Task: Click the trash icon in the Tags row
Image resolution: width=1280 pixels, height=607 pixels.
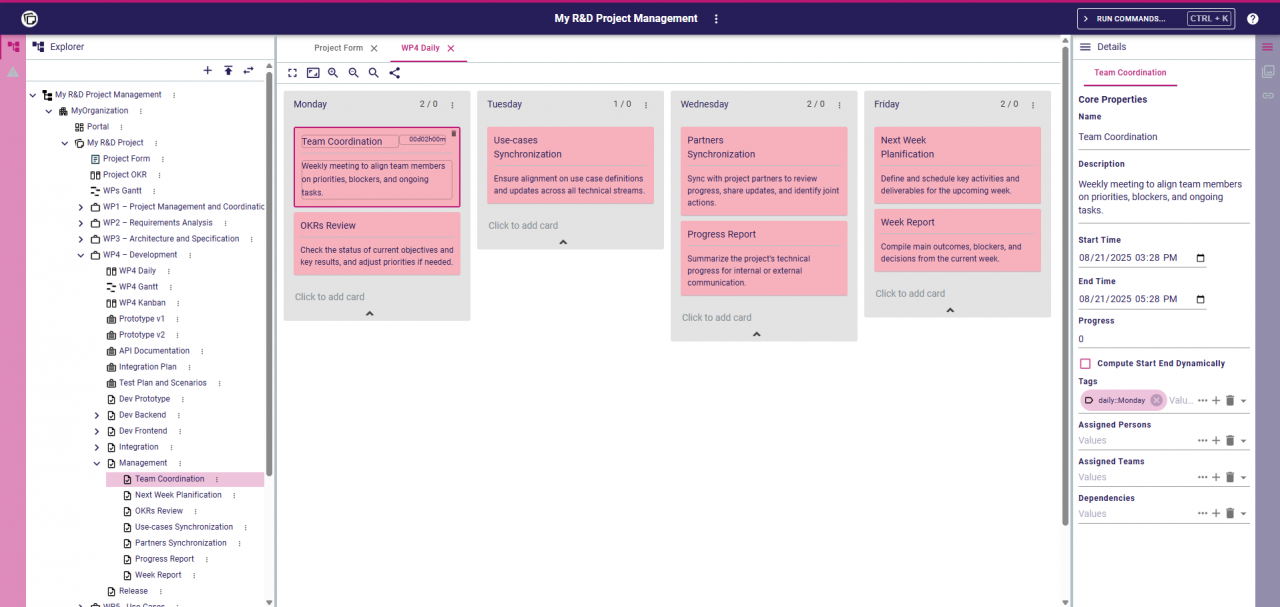Action: [x=1230, y=400]
